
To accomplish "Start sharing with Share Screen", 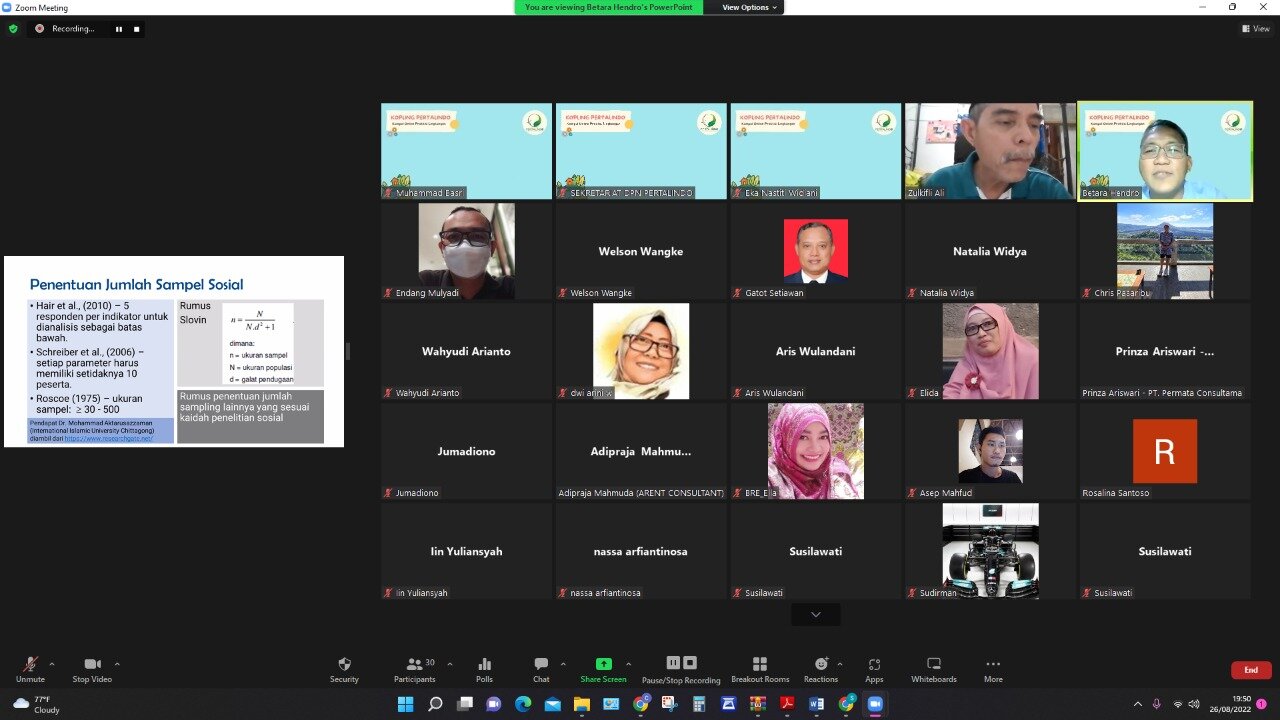I will pyautogui.click(x=603, y=669).
